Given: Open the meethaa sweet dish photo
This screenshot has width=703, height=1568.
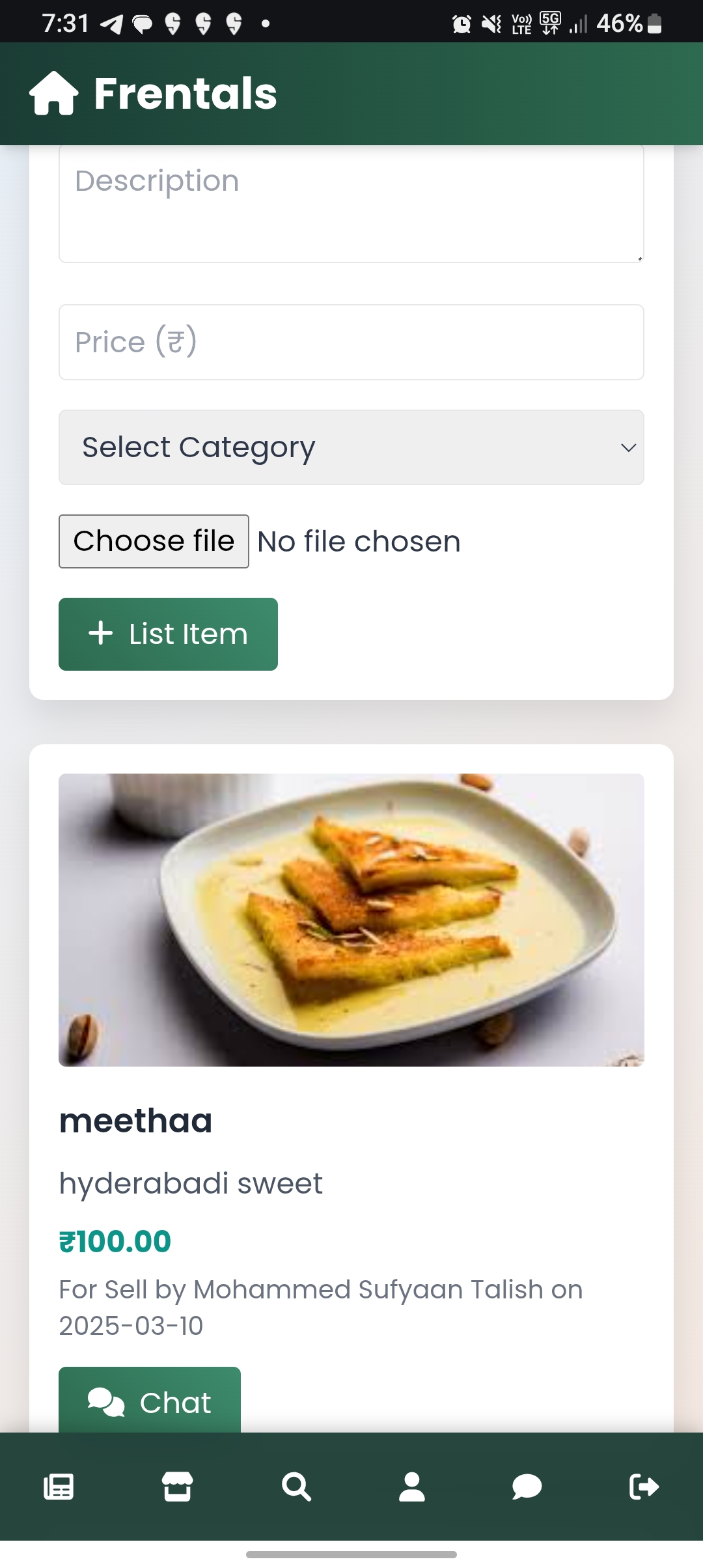Looking at the screenshot, I should point(351,919).
